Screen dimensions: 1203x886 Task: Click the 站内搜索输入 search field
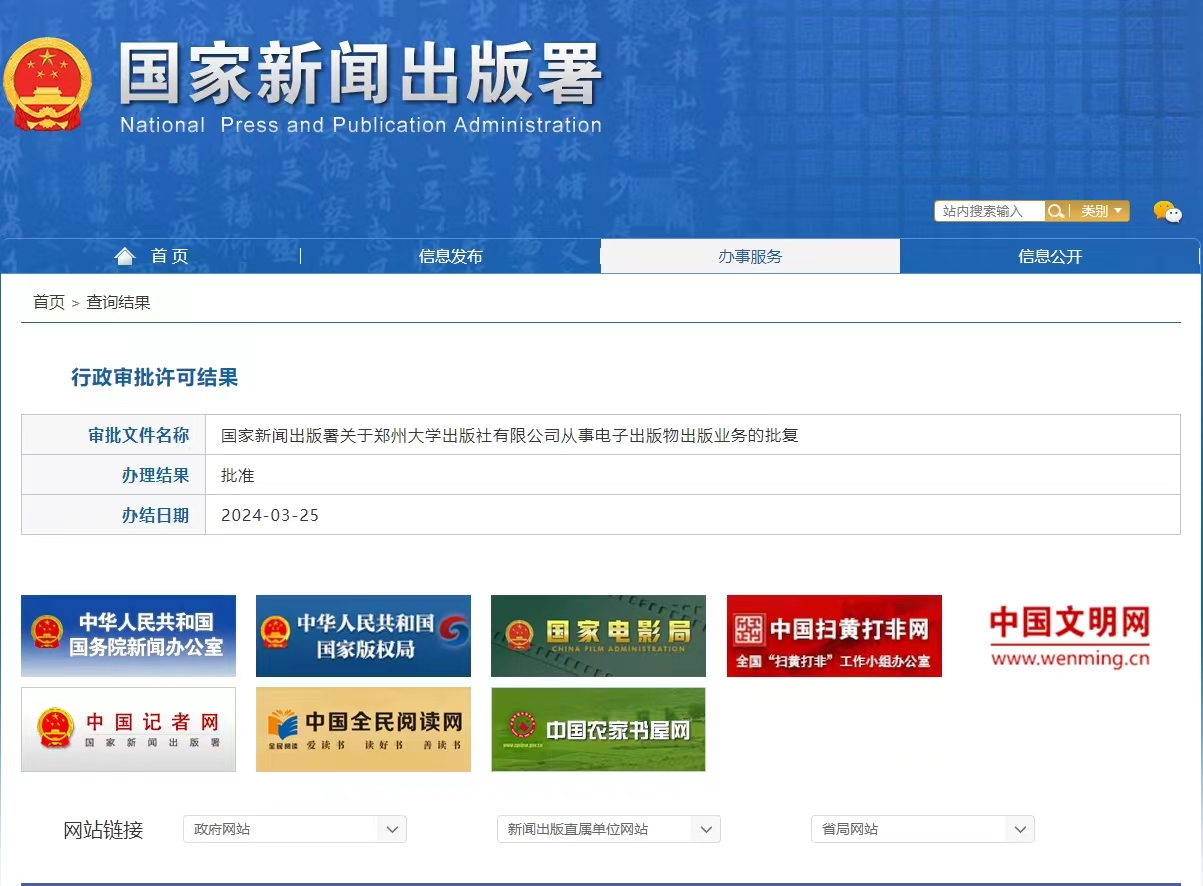[x=989, y=211]
